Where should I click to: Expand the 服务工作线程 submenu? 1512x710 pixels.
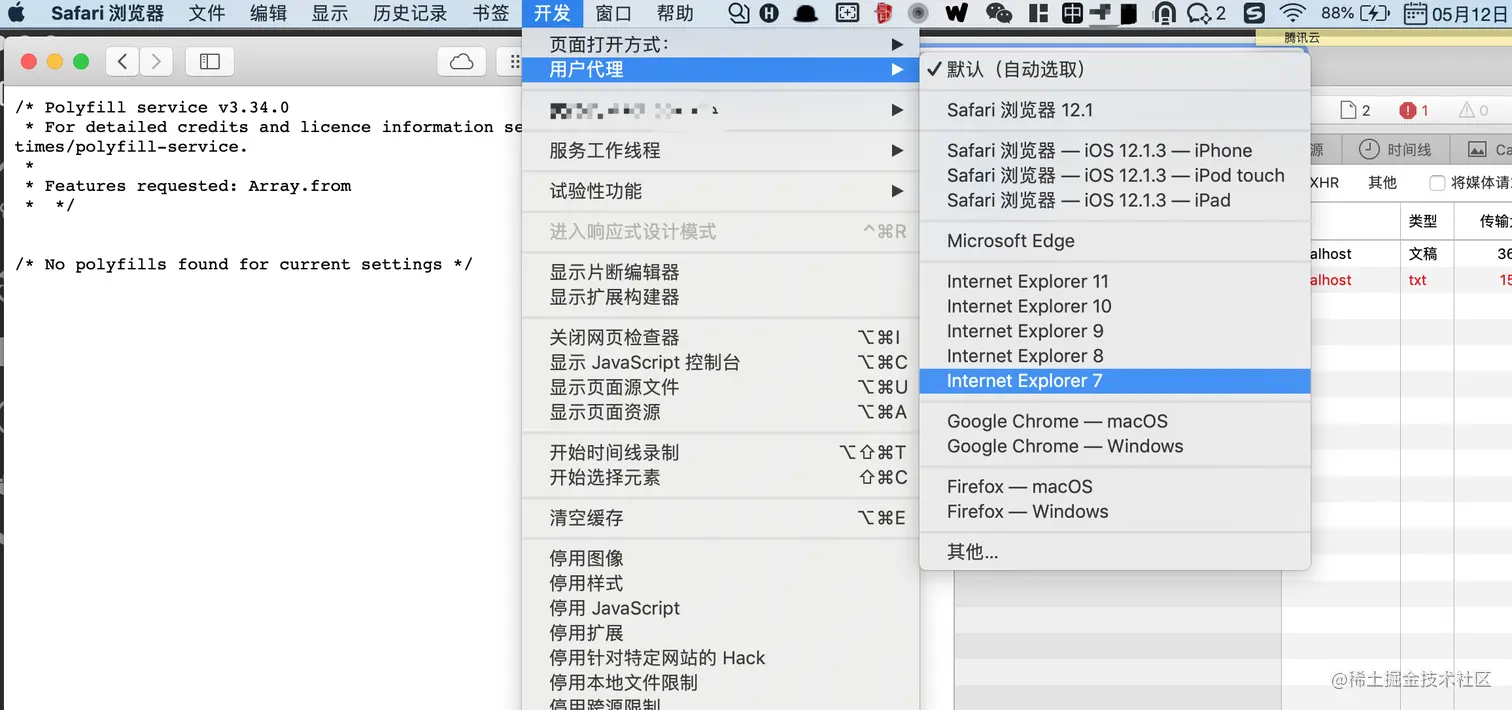pos(720,150)
